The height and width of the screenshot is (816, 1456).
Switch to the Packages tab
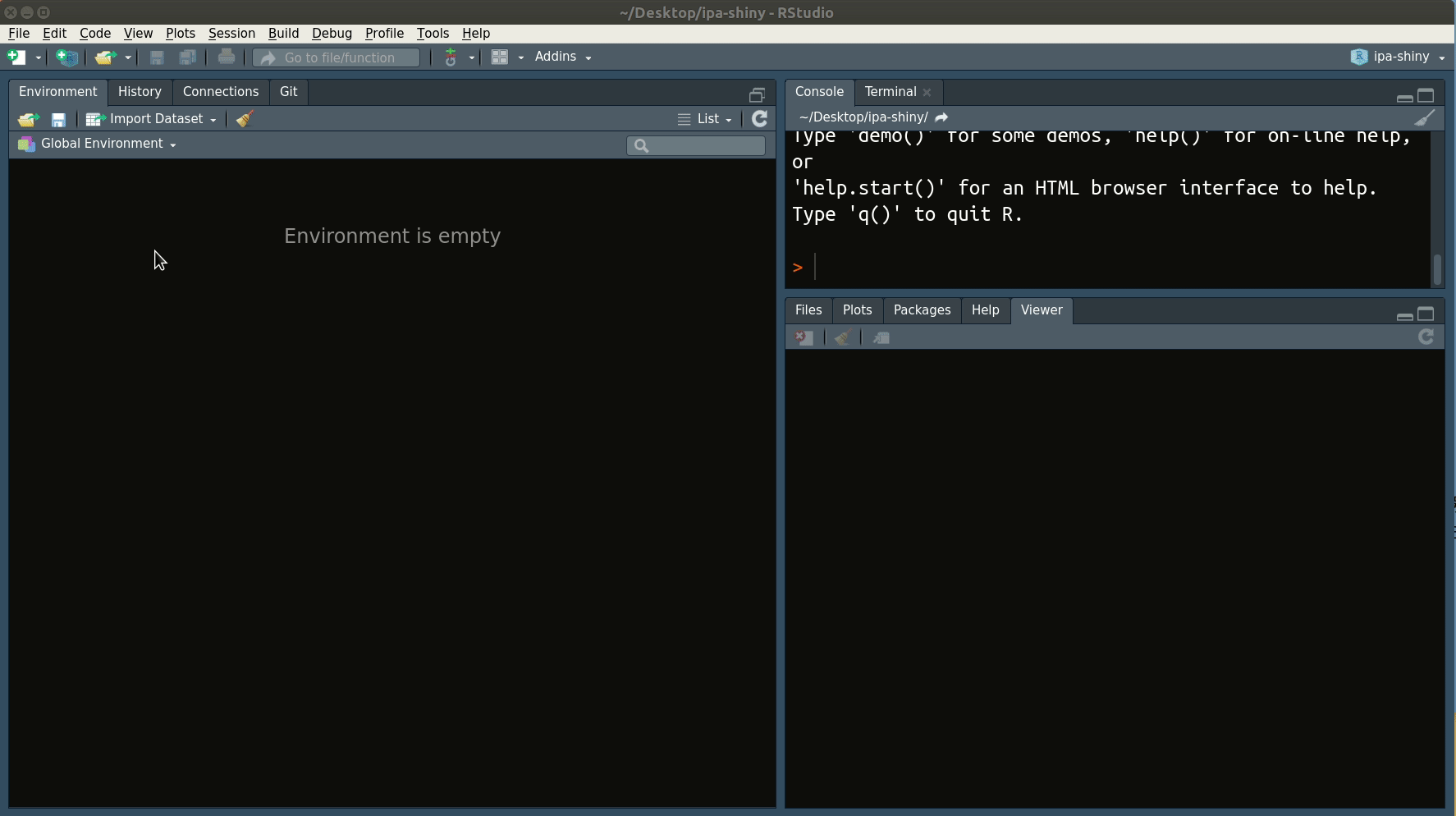[922, 310]
